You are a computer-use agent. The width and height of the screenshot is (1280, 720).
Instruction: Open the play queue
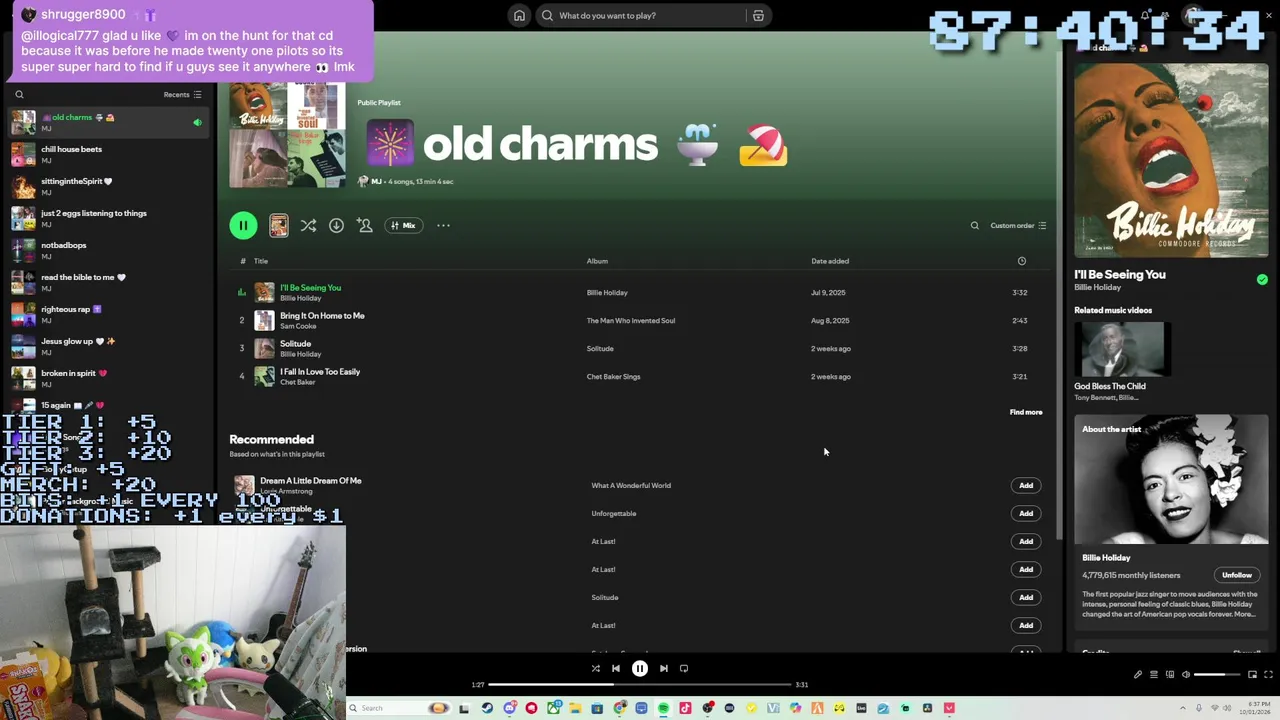[1154, 674]
